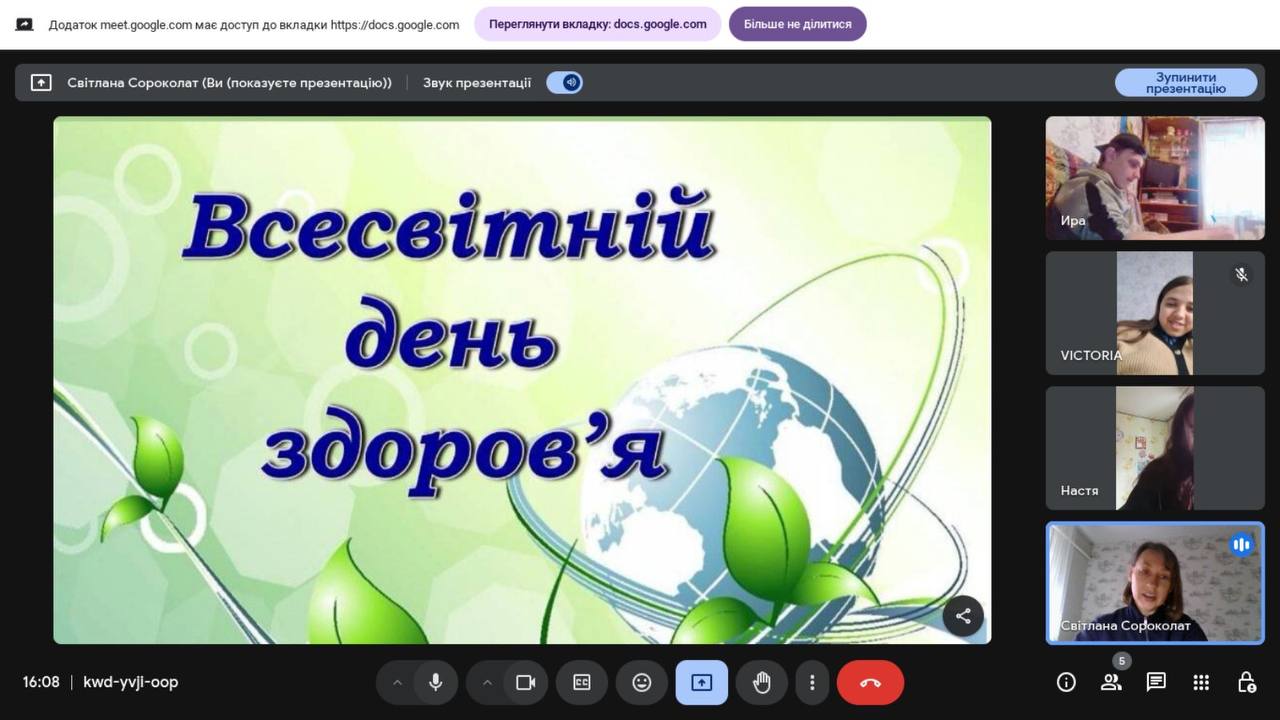Click participant count badge 5
Viewport: 1280px width, 720px height.
(1122, 661)
